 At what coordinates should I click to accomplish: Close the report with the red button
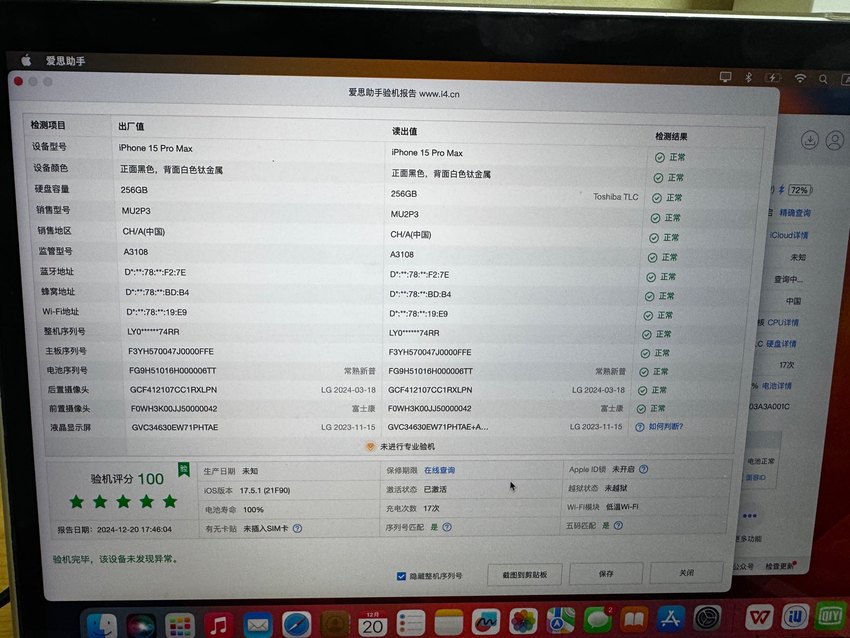pyautogui.click(x=18, y=81)
